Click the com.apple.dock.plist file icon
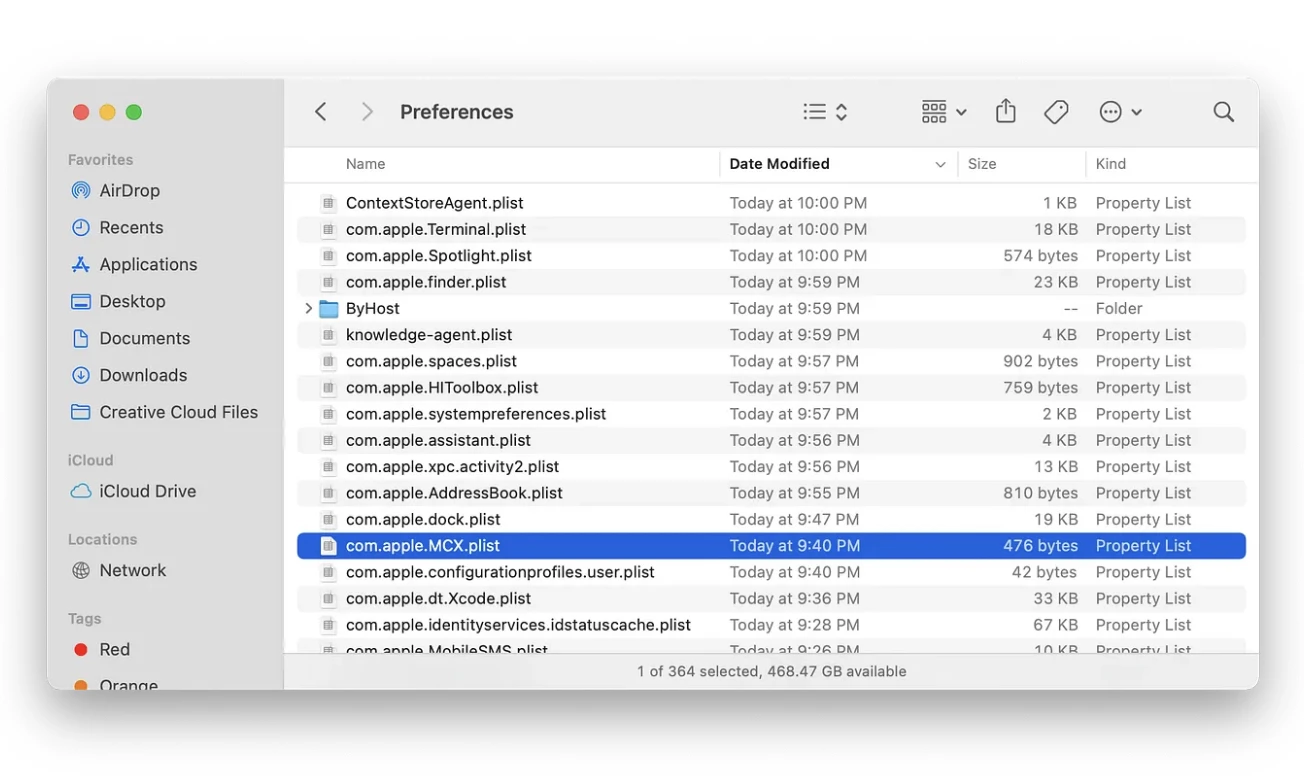 (328, 520)
